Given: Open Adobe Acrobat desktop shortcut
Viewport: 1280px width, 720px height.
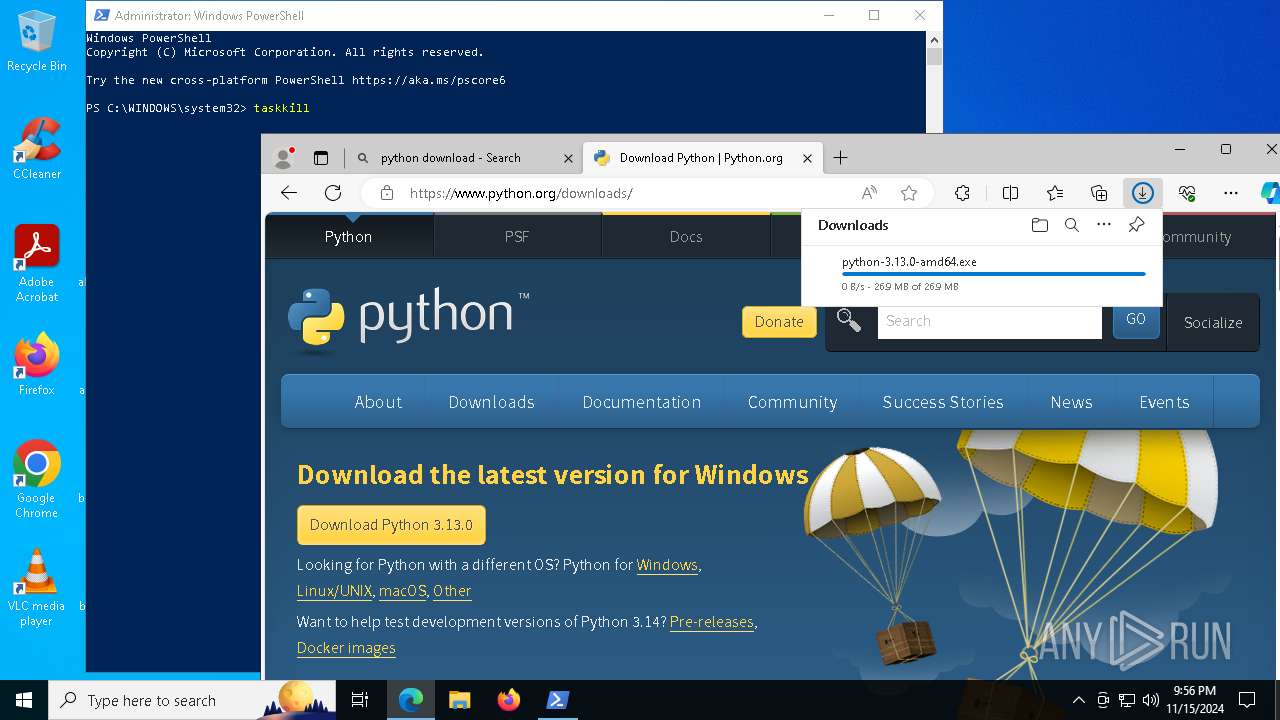Looking at the screenshot, I should pos(37,264).
